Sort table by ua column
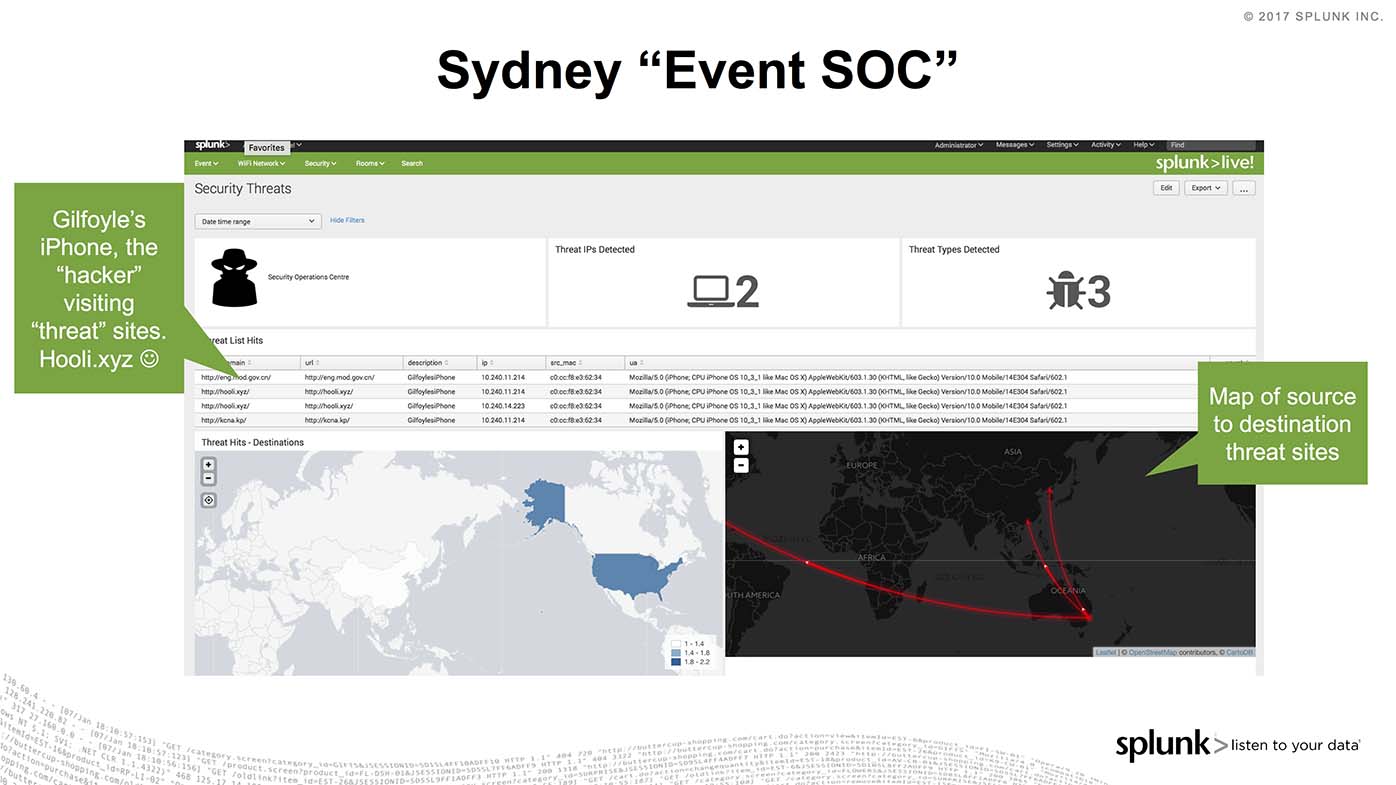The image size is (1396, 785). tap(636, 362)
